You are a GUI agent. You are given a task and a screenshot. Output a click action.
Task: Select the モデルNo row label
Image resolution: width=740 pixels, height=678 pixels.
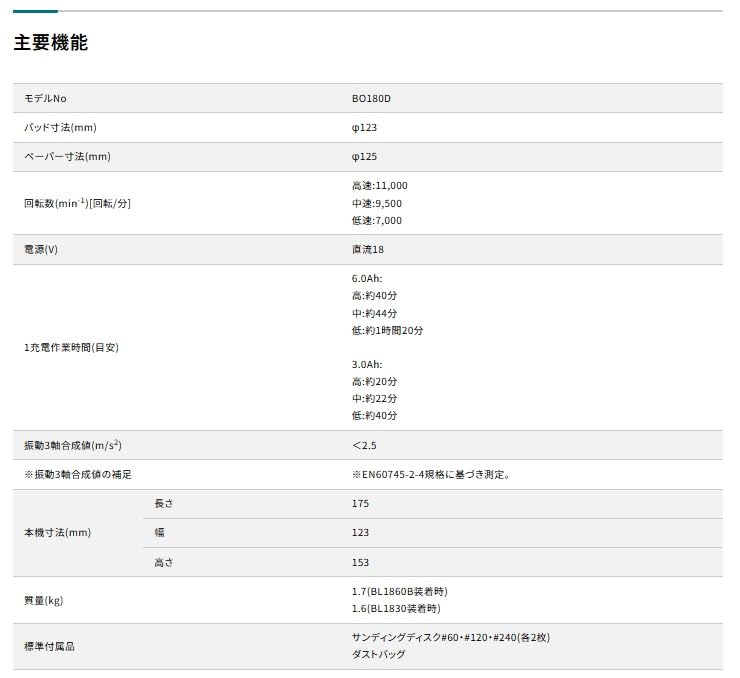coord(46,99)
